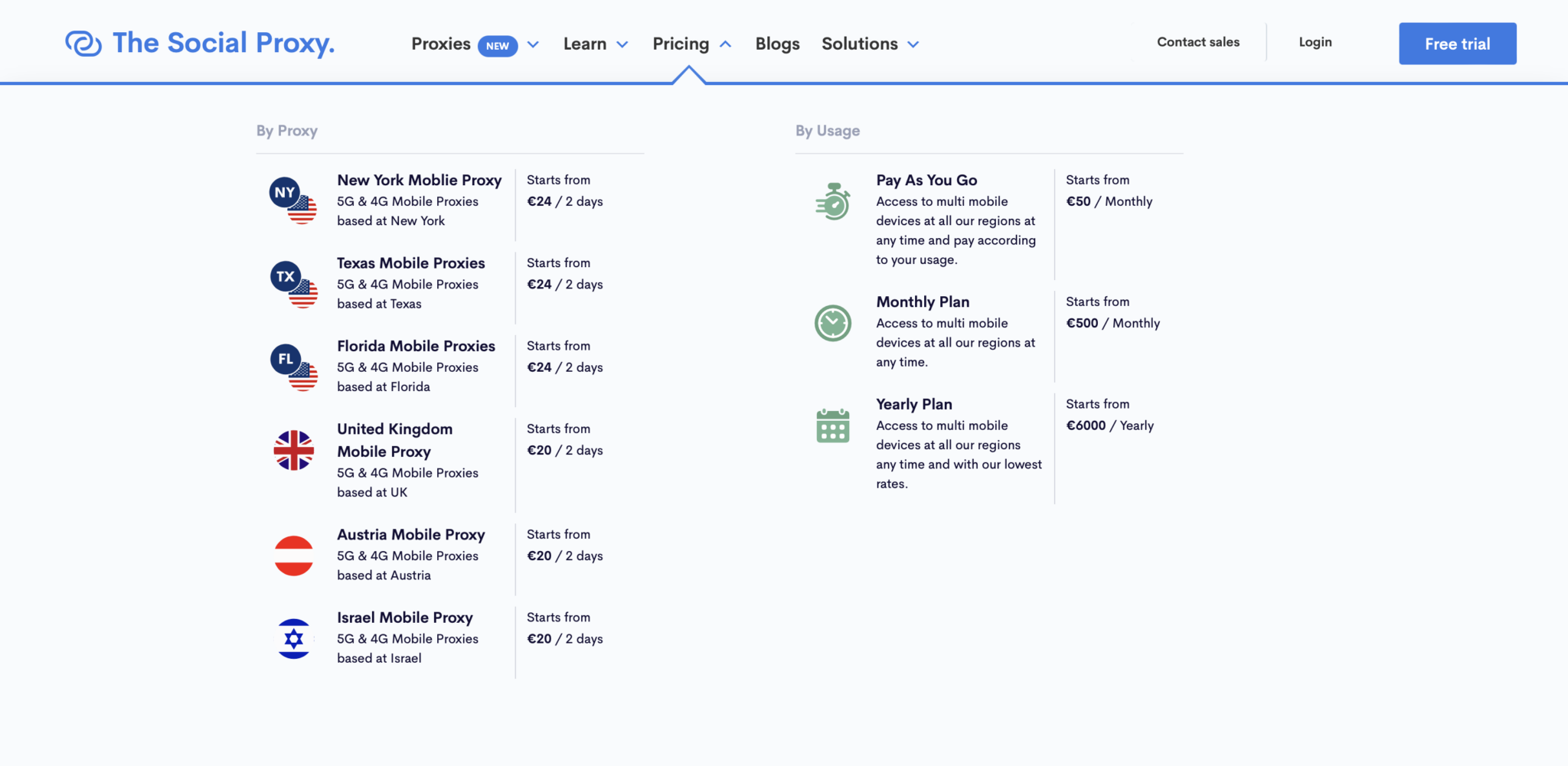Expand the Proxies dropdown menu
The height and width of the screenshot is (766, 1568).
(534, 44)
